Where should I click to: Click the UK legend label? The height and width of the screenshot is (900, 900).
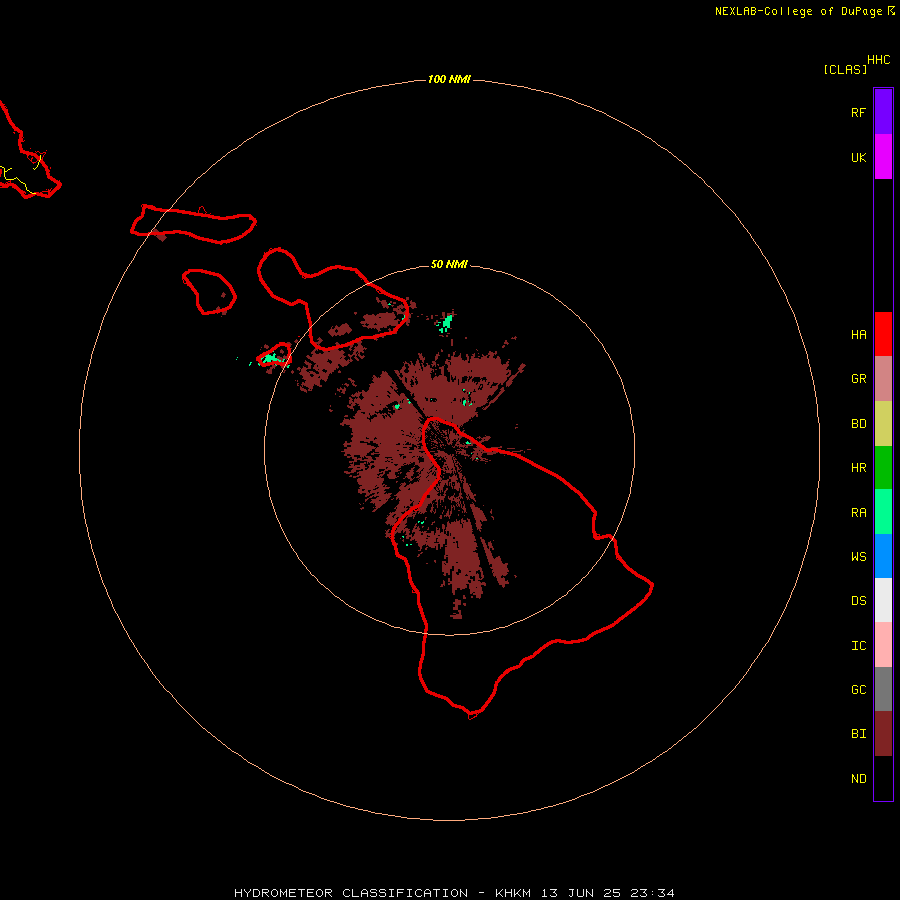coord(858,157)
